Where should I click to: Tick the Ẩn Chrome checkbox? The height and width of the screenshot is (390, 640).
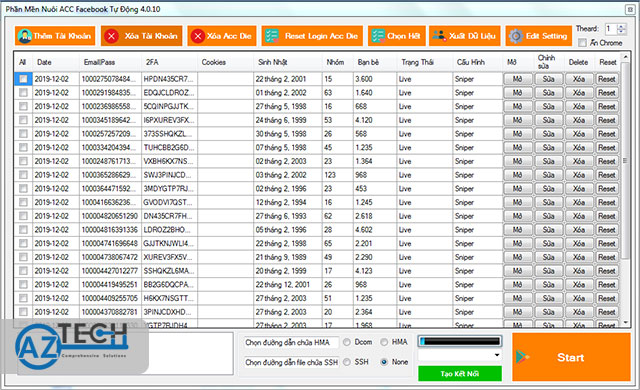[582, 42]
